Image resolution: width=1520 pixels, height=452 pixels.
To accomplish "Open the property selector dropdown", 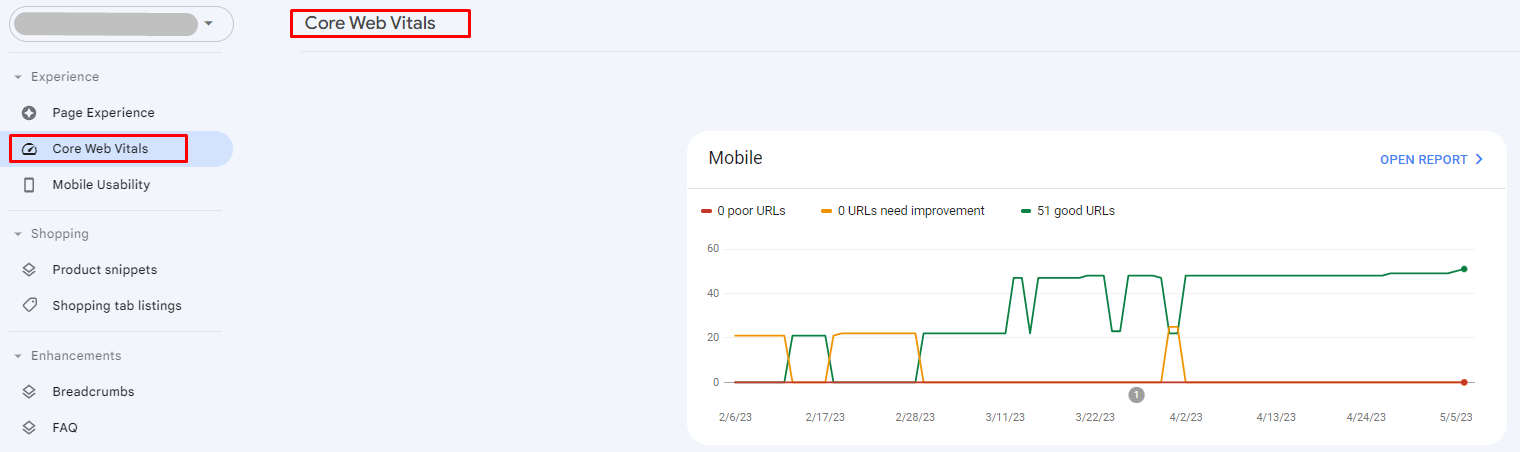I will [x=208, y=24].
